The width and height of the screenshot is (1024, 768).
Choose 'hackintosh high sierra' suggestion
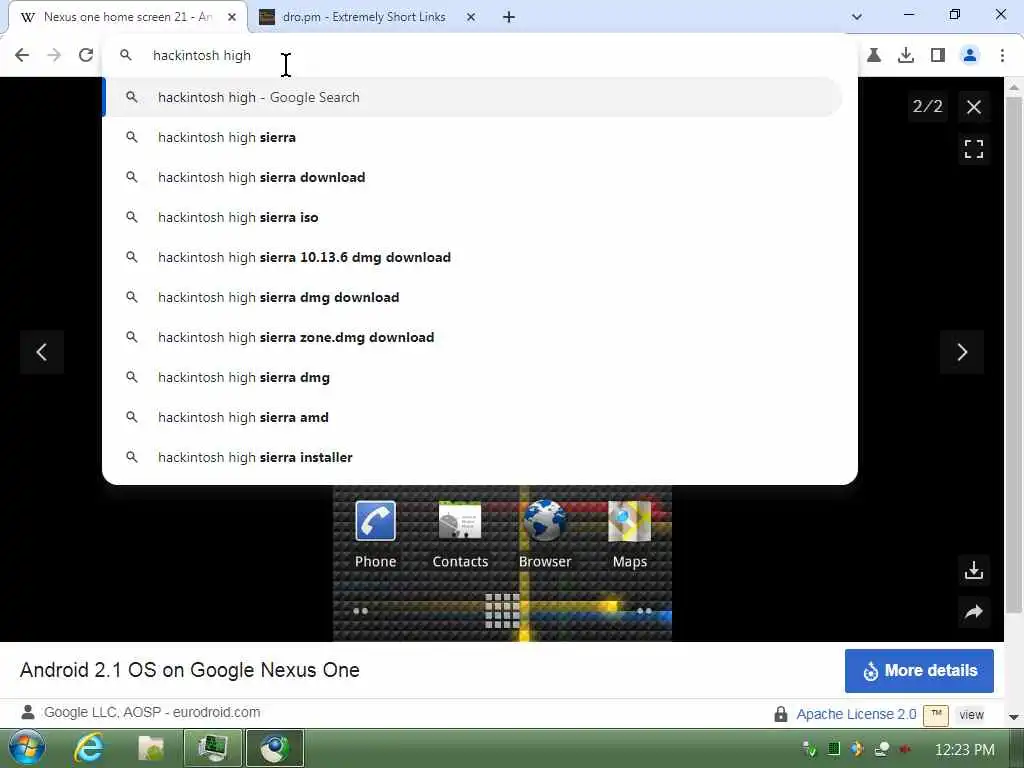(472, 137)
